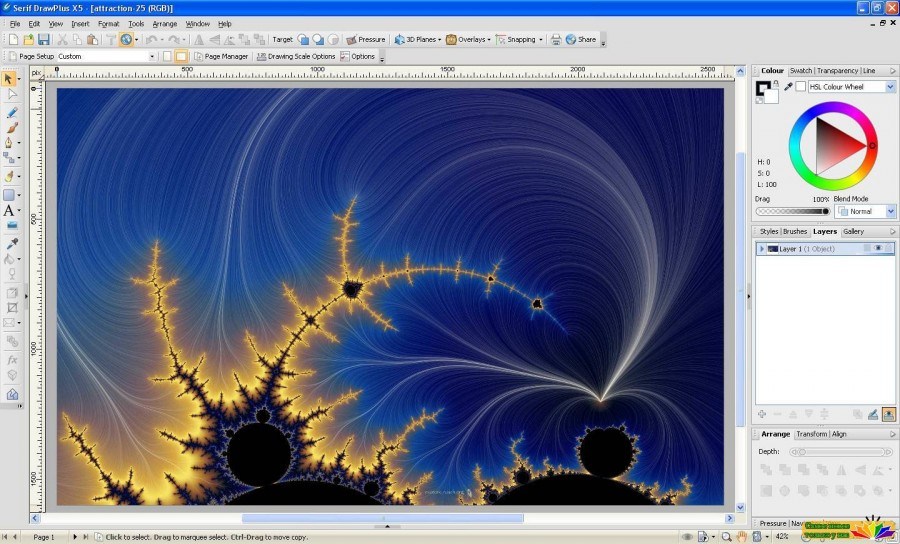Toggle Snapping on the toolbar
Image resolution: width=900 pixels, height=544 pixels.
[519, 40]
